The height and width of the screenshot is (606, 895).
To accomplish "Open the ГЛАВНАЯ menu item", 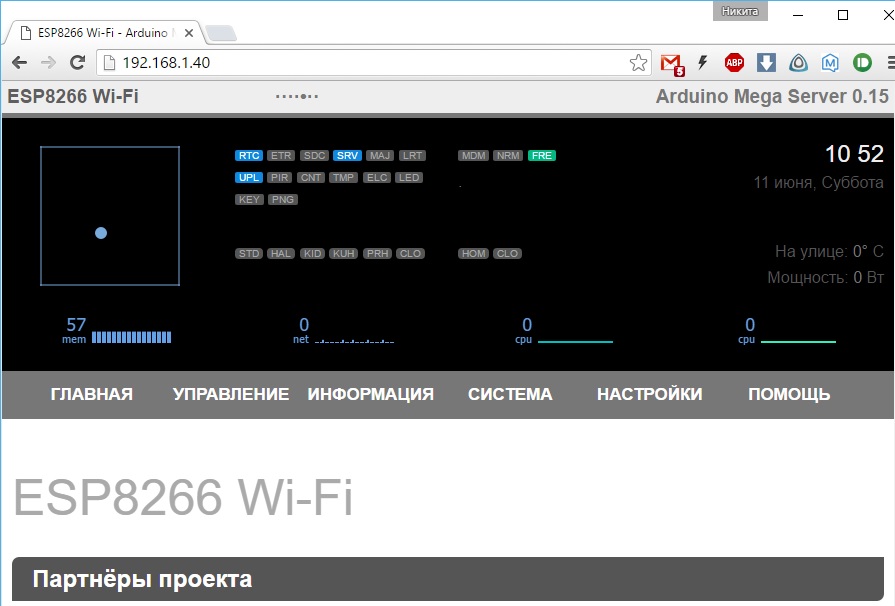I will (91, 394).
